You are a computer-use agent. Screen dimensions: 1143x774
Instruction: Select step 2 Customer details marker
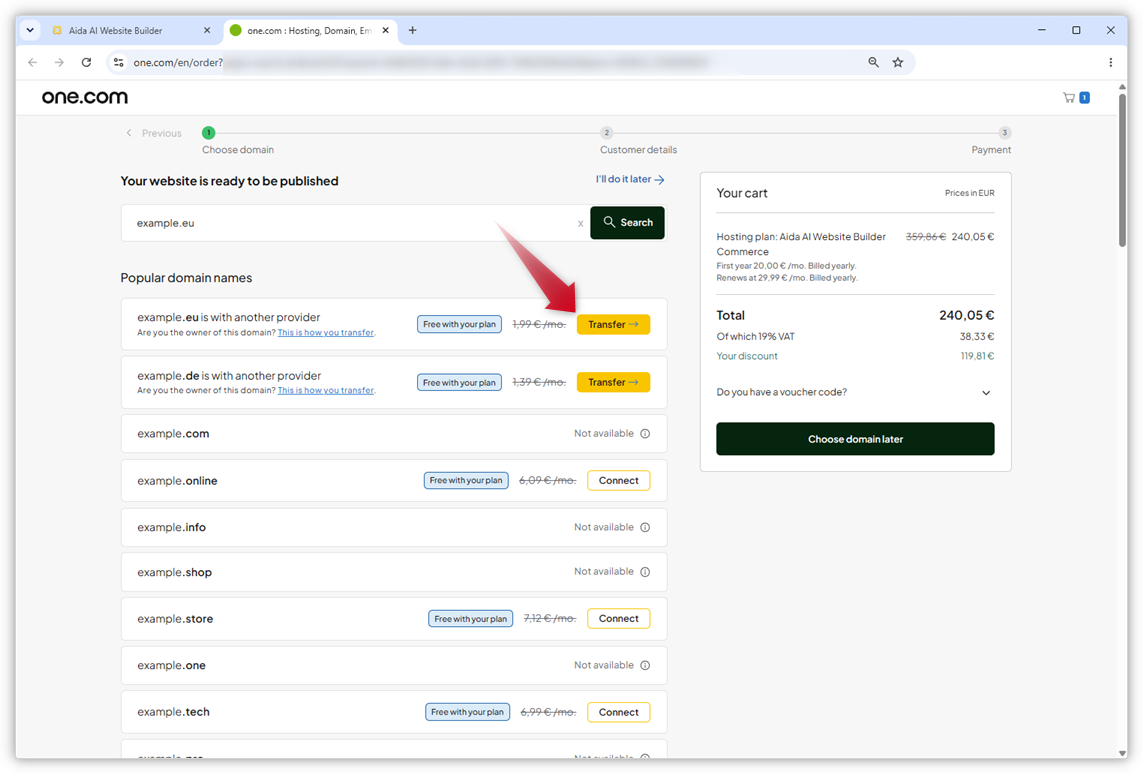(606, 133)
